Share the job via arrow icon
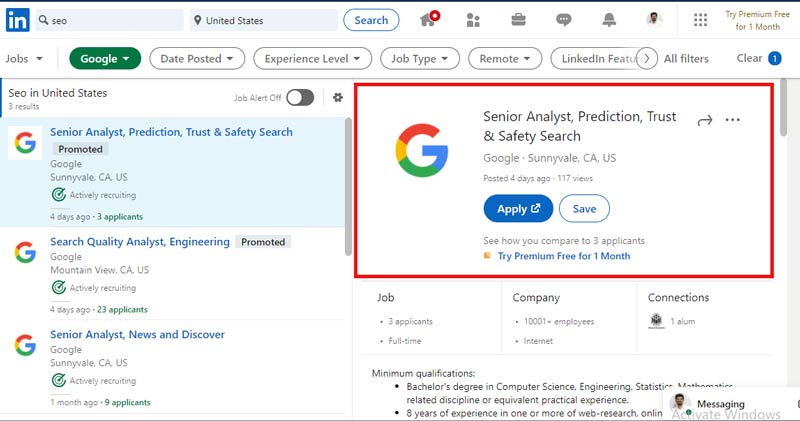The height and width of the screenshot is (421, 800). [704, 120]
